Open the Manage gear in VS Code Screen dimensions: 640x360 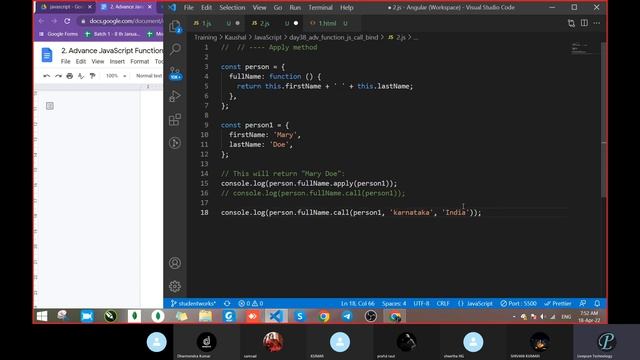175,286
